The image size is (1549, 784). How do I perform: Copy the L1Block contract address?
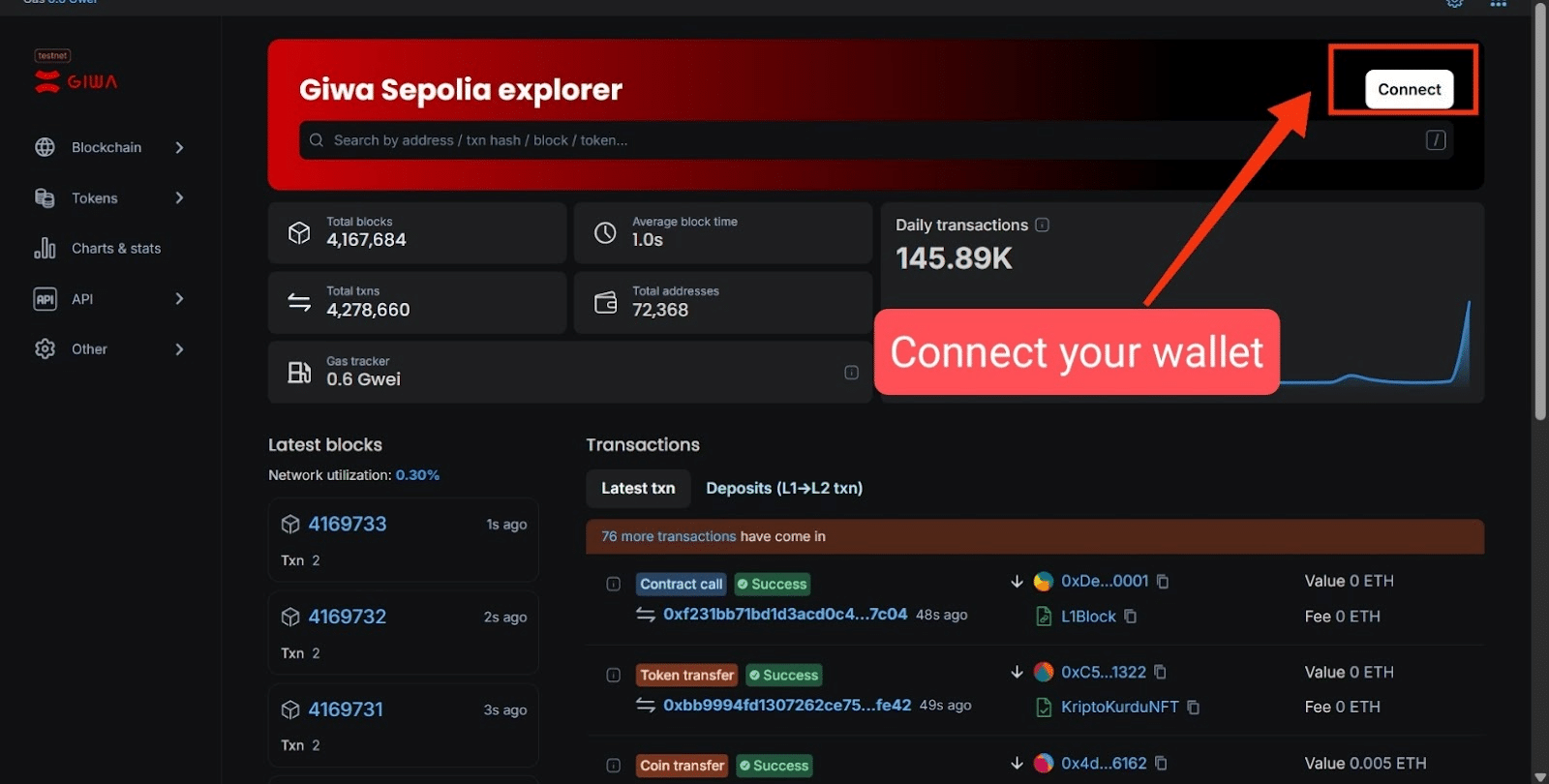(1130, 617)
